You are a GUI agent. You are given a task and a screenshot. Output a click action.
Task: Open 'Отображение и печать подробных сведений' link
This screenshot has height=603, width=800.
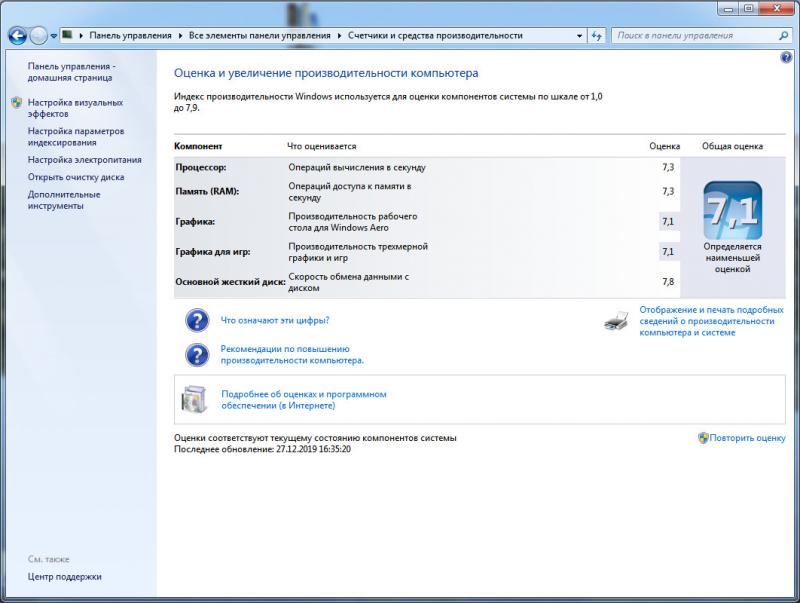[x=711, y=321]
